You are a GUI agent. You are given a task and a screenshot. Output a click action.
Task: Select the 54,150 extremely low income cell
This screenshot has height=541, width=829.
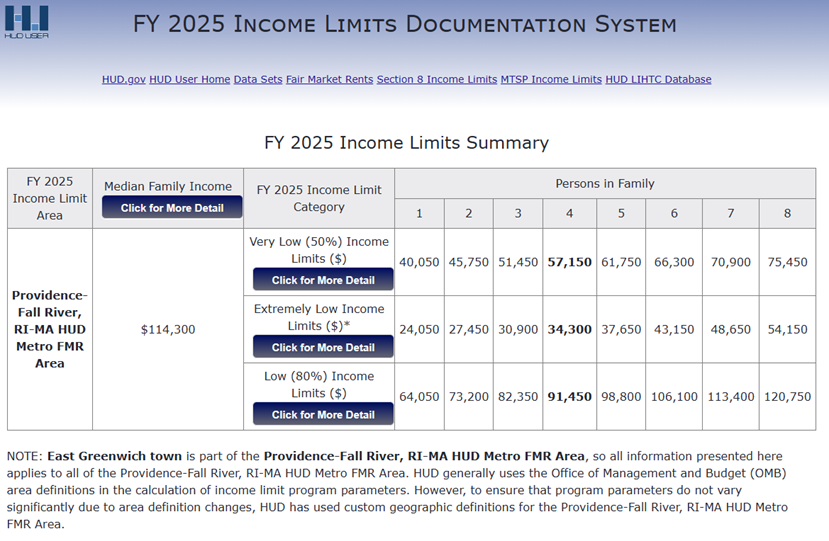pos(787,329)
